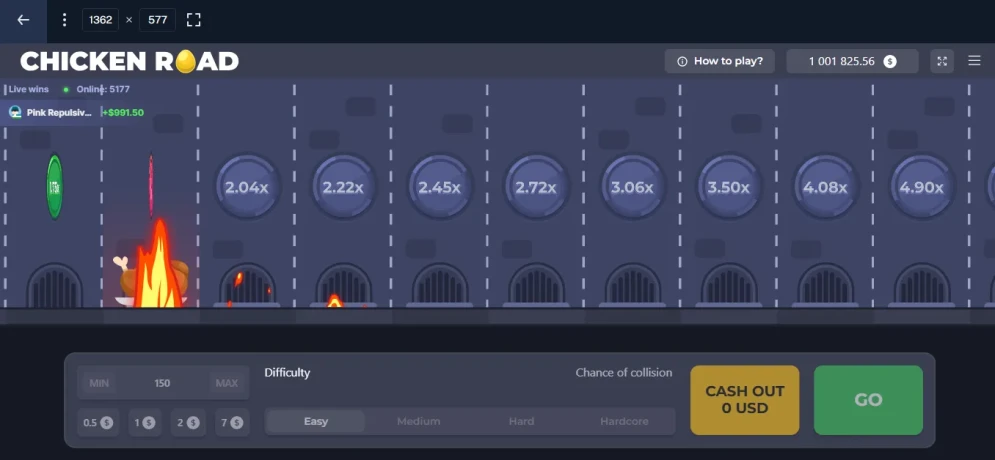
Task: Click sewer grate under 4.90x
Action: pos(923,286)
